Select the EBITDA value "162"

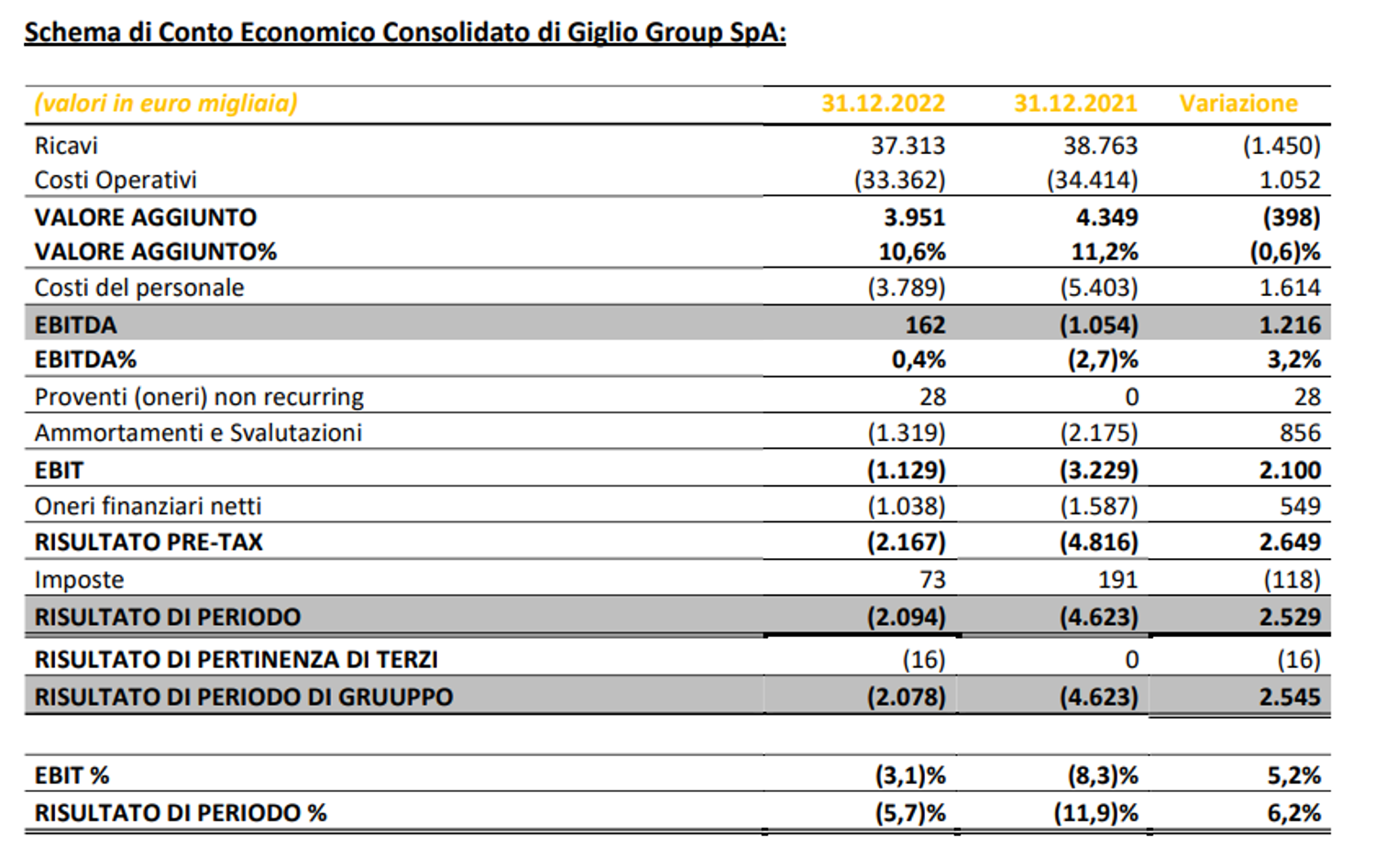pos(925,325)
